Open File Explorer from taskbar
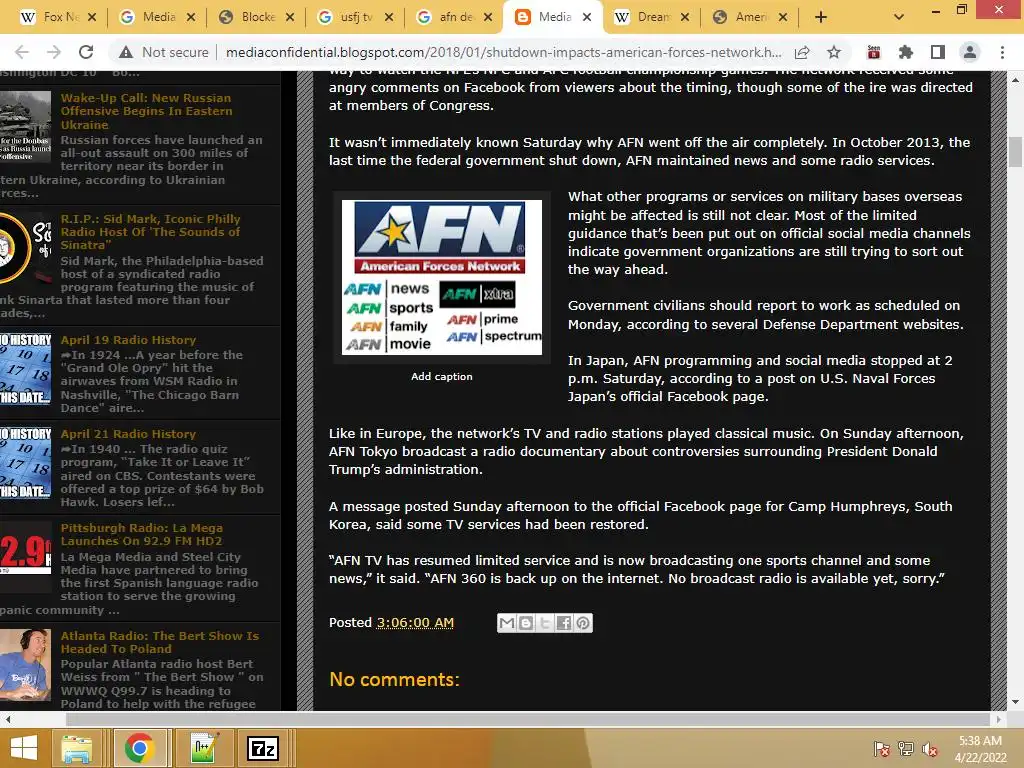Image resolution: width=1024 pixels, height=768 pixels. [76, 748]
